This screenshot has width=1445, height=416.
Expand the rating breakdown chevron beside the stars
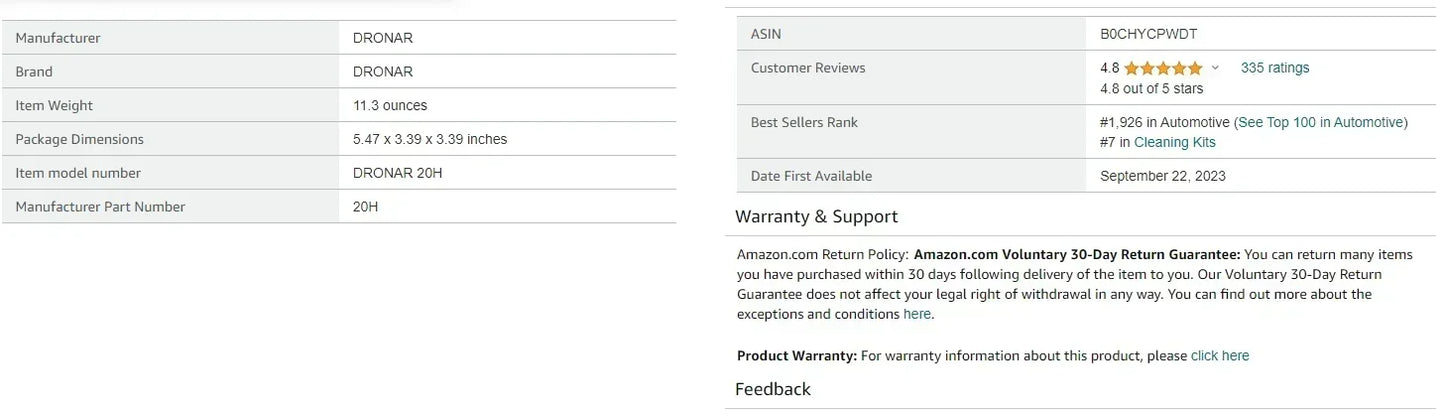[1215, 68]
